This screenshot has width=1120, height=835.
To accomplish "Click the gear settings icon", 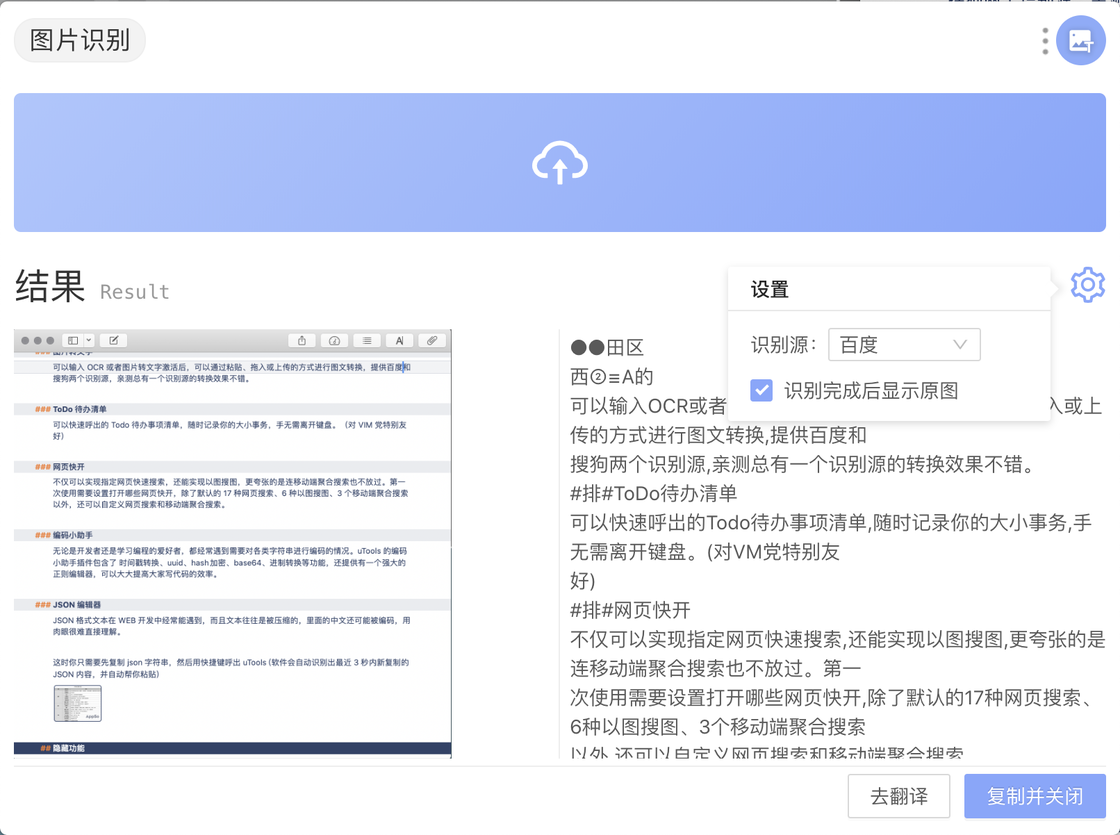I will coord(1087,286).
